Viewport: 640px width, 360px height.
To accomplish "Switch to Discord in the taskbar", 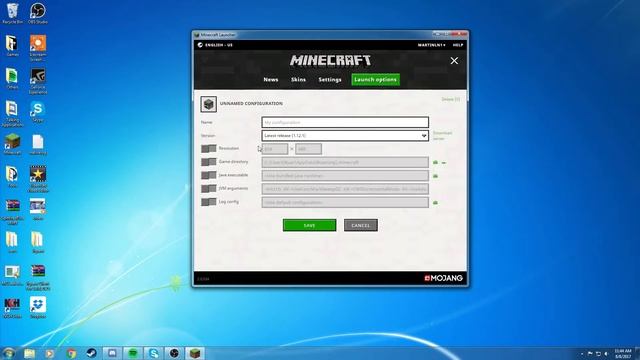I will (112, 353).
